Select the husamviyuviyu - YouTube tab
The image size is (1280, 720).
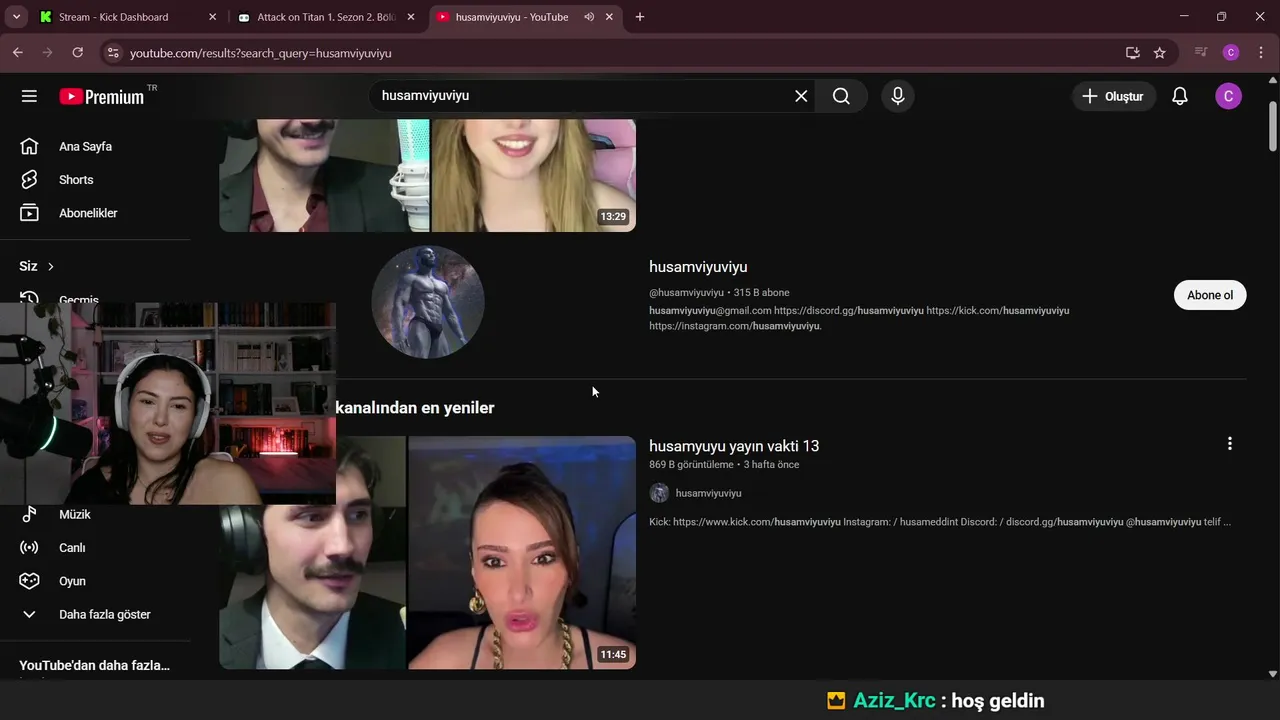tap(511, 17)
